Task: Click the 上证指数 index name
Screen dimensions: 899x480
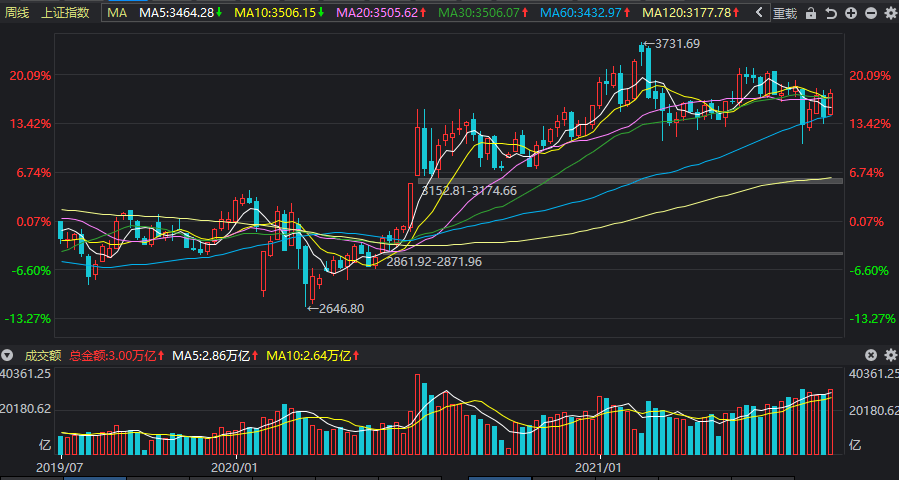Action: (x=65, y=13)
